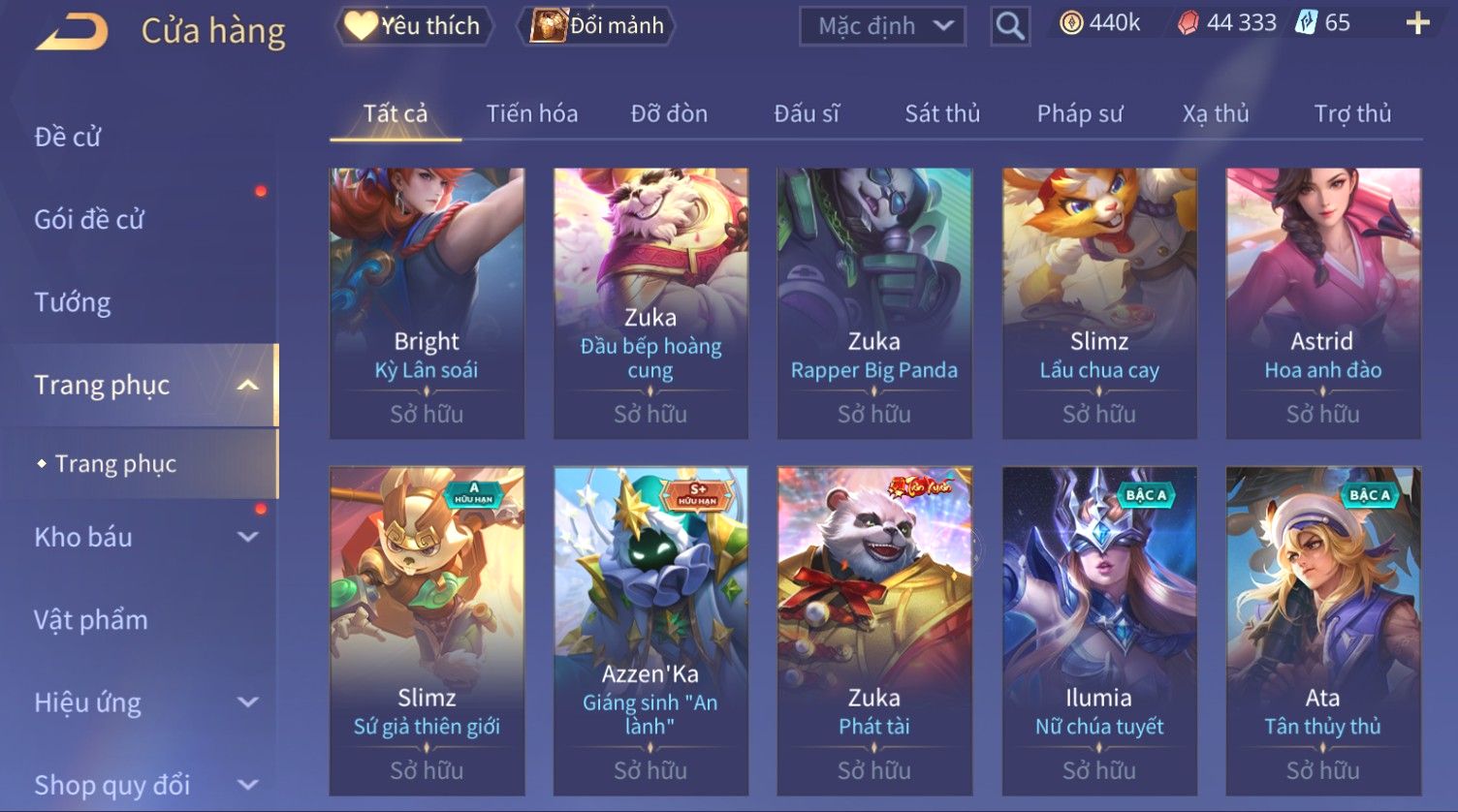
Task: Open the Astrid Hoa anh đào skin card
Action: point(1323,303)
